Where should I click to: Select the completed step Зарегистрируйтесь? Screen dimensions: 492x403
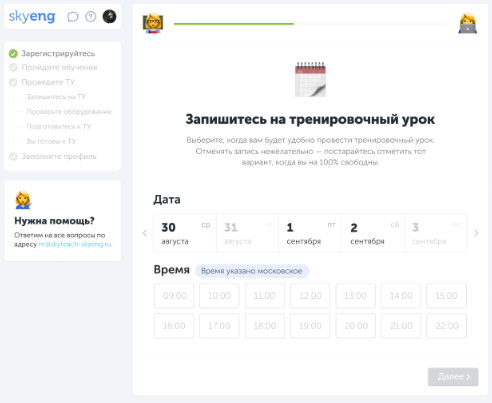(52, 53)
